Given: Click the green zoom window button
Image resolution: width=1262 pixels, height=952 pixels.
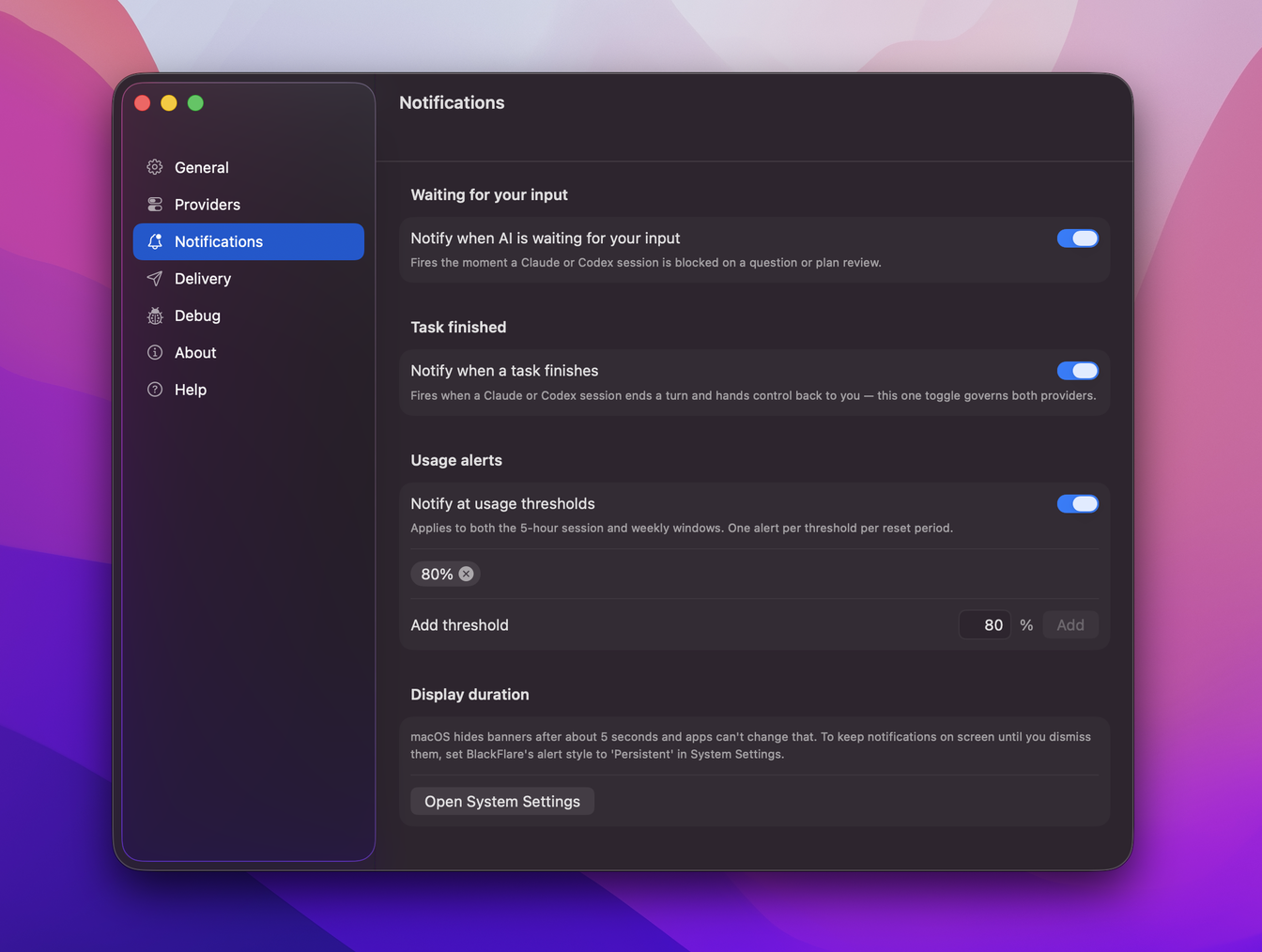Looking at the screenshot, I should coord(195,103).
